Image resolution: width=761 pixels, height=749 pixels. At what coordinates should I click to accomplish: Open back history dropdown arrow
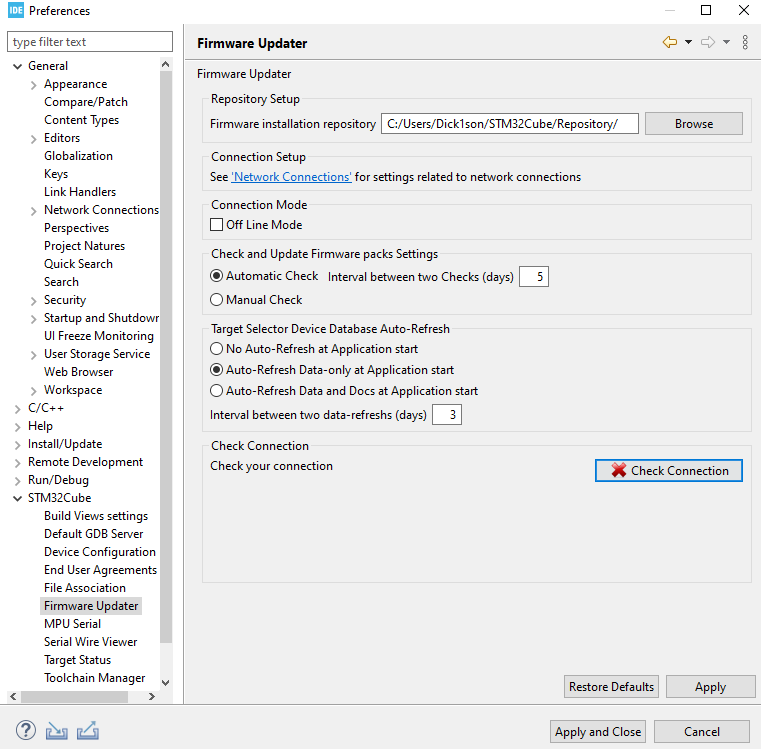pos(688,42)
